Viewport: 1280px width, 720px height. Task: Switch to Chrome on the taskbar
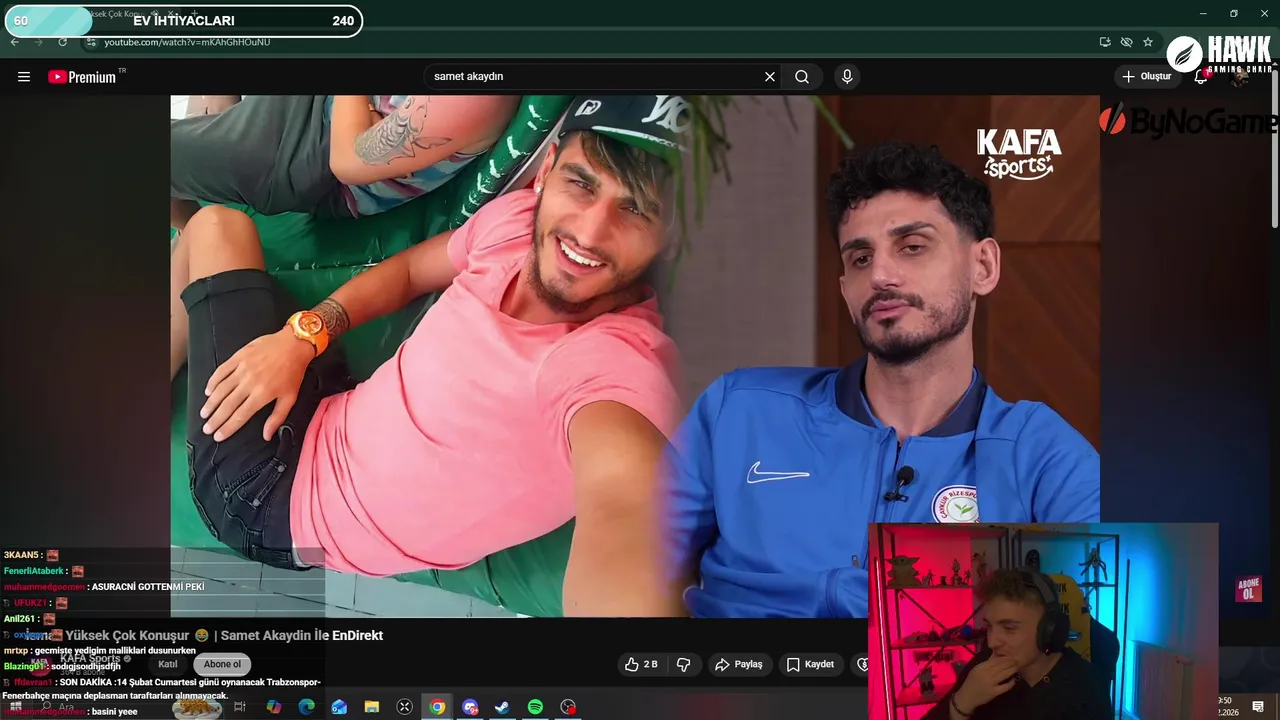pos(437,707)
